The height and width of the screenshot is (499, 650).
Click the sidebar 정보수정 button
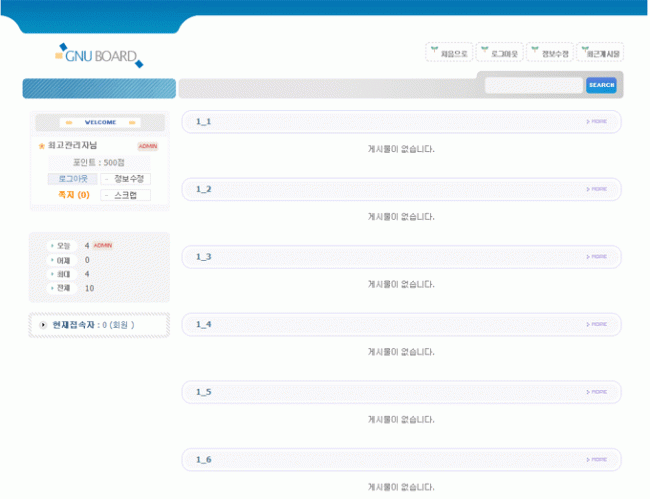click(126, 179)
